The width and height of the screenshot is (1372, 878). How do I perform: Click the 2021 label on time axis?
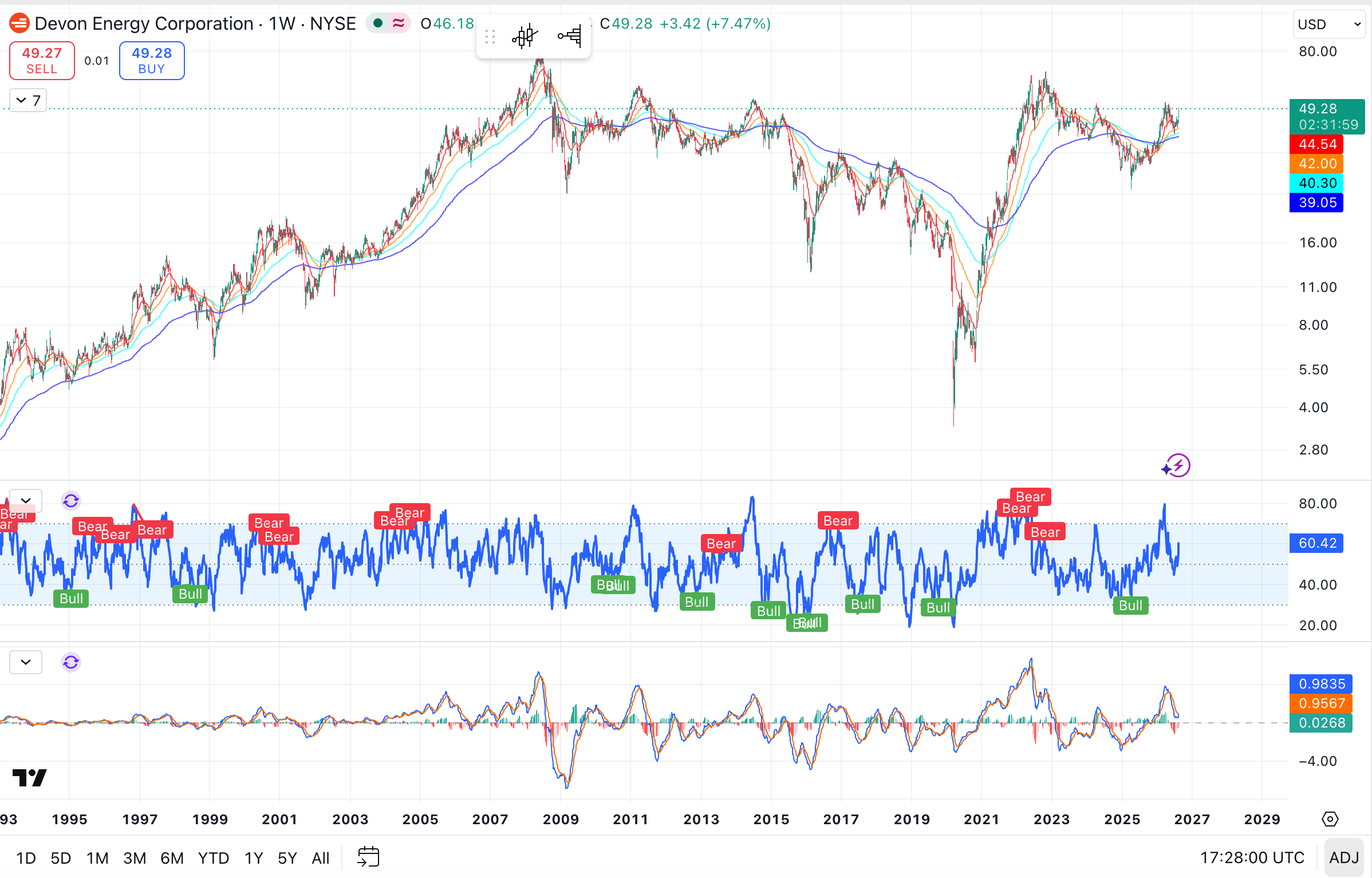click(981, 820)
